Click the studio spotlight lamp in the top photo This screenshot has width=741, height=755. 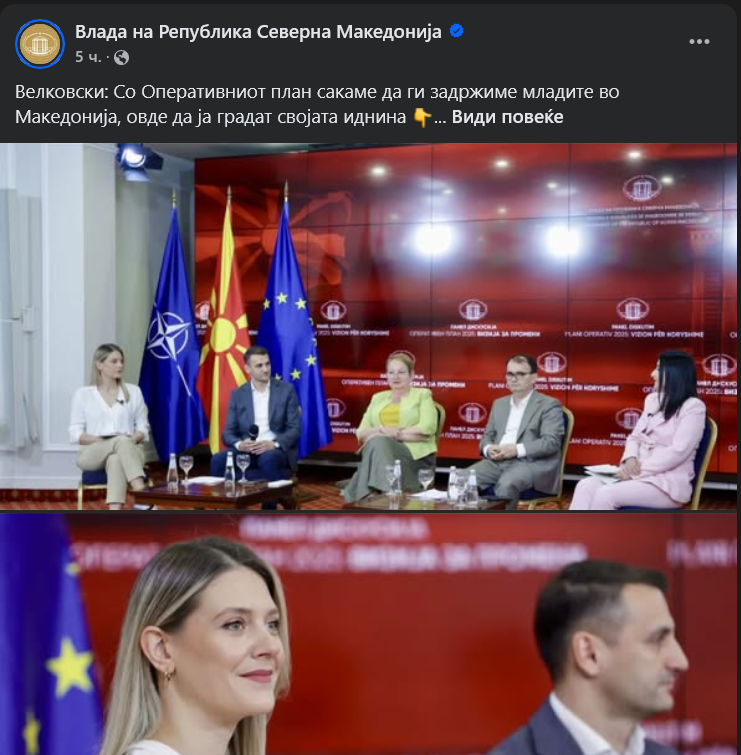(x=137, y=161)
